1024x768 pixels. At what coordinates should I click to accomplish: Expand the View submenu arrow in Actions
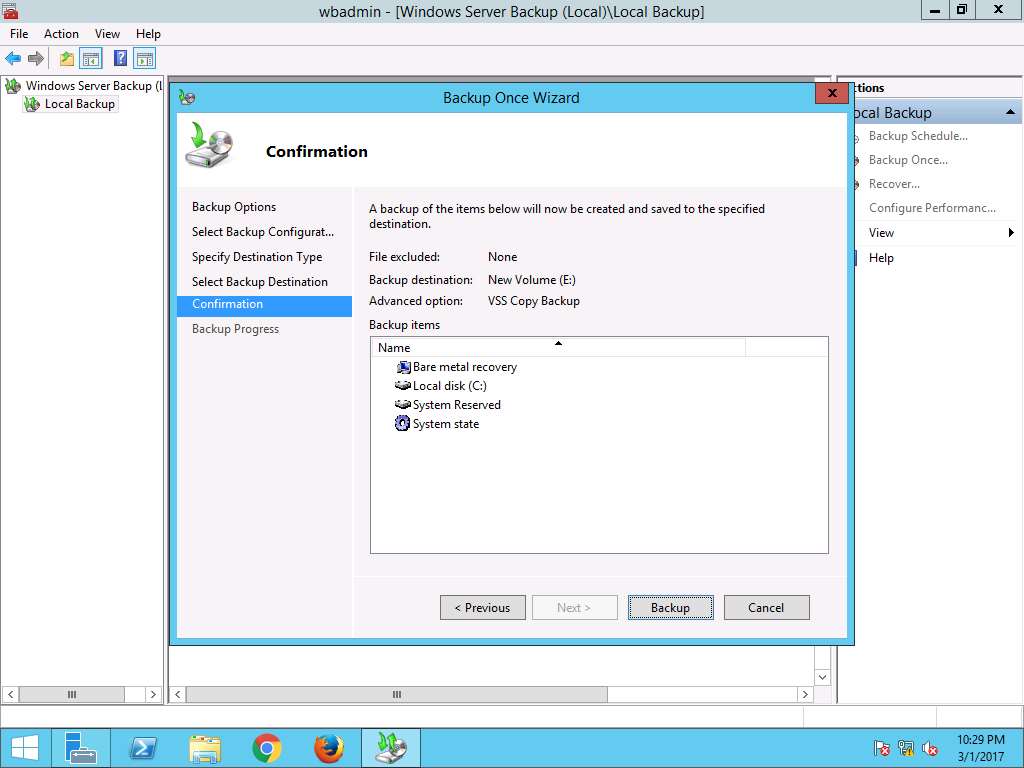[1011, 232]
